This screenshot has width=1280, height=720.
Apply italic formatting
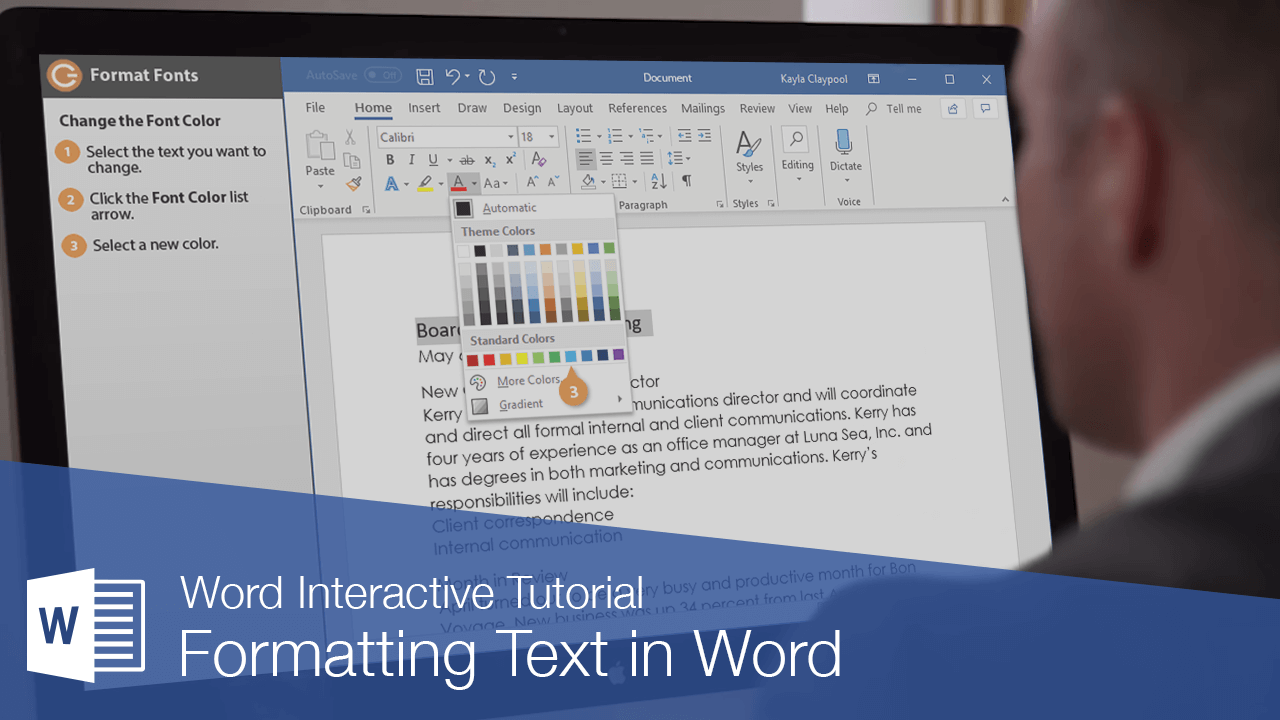[412, 160]
